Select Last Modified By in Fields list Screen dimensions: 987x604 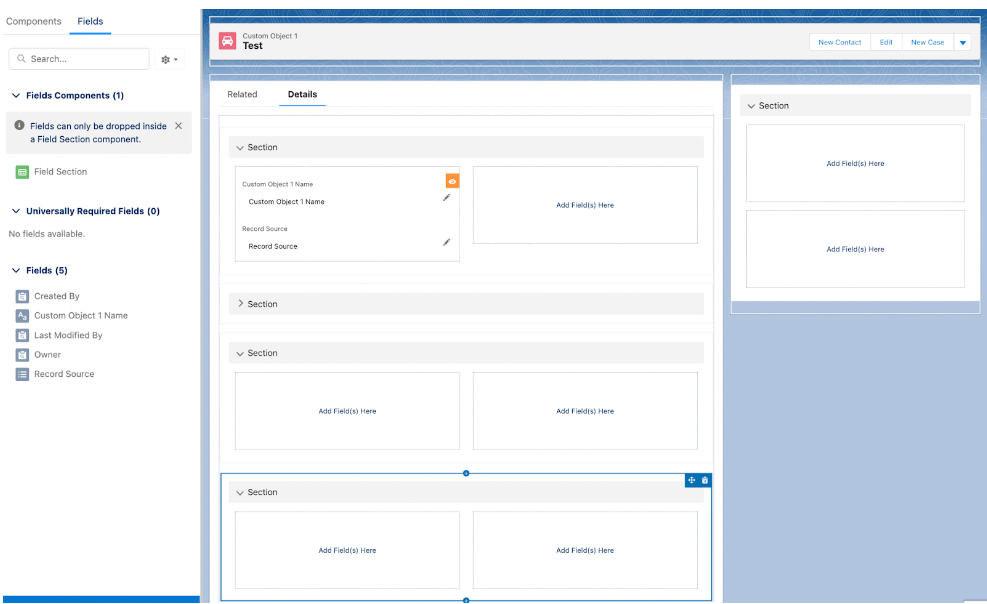pos(68,335)
